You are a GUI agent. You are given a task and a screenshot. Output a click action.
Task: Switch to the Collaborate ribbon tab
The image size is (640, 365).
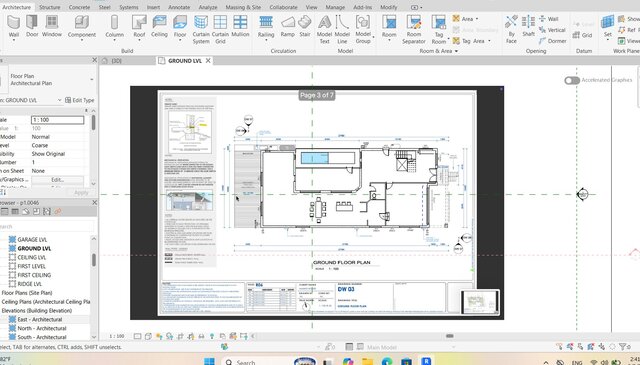(x=283, y=7)
